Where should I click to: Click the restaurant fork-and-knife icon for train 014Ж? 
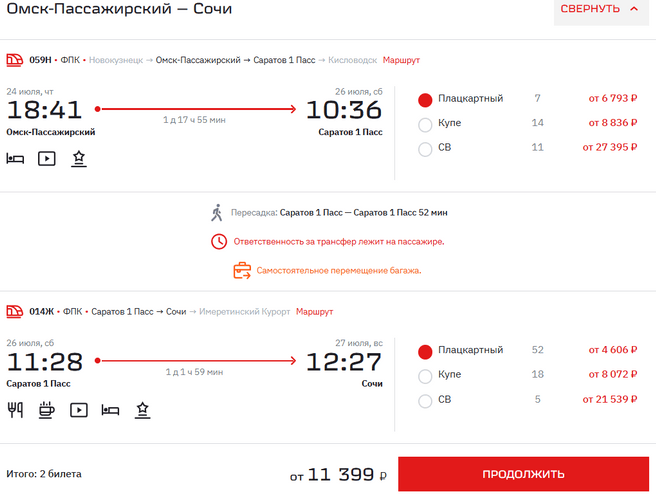coord(15,409)
